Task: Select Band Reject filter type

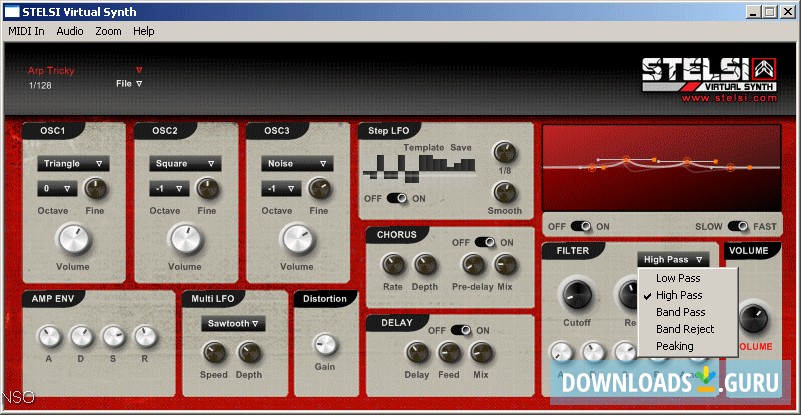Action: tap(688, 329)
